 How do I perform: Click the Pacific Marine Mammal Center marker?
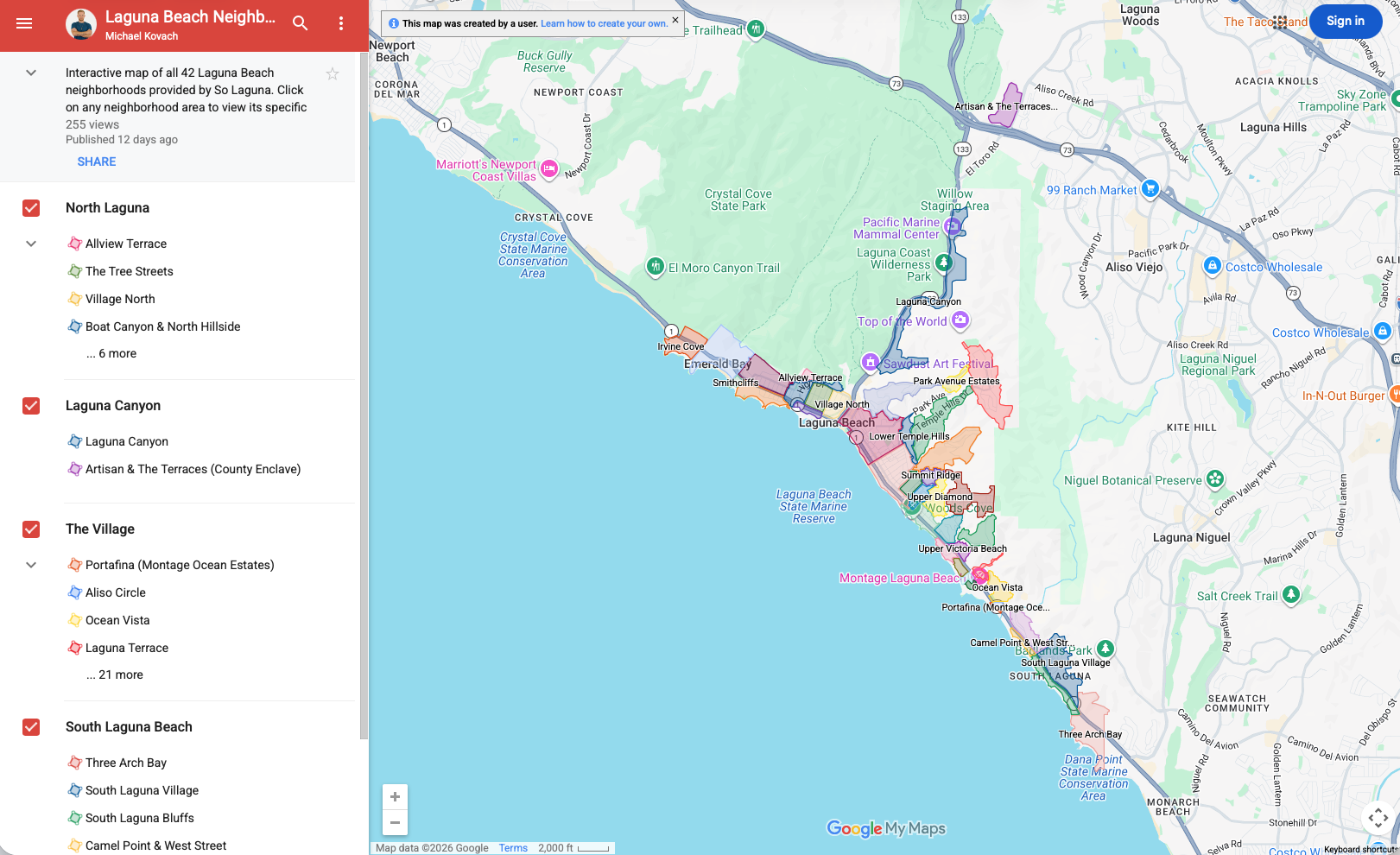coord(952,226)
